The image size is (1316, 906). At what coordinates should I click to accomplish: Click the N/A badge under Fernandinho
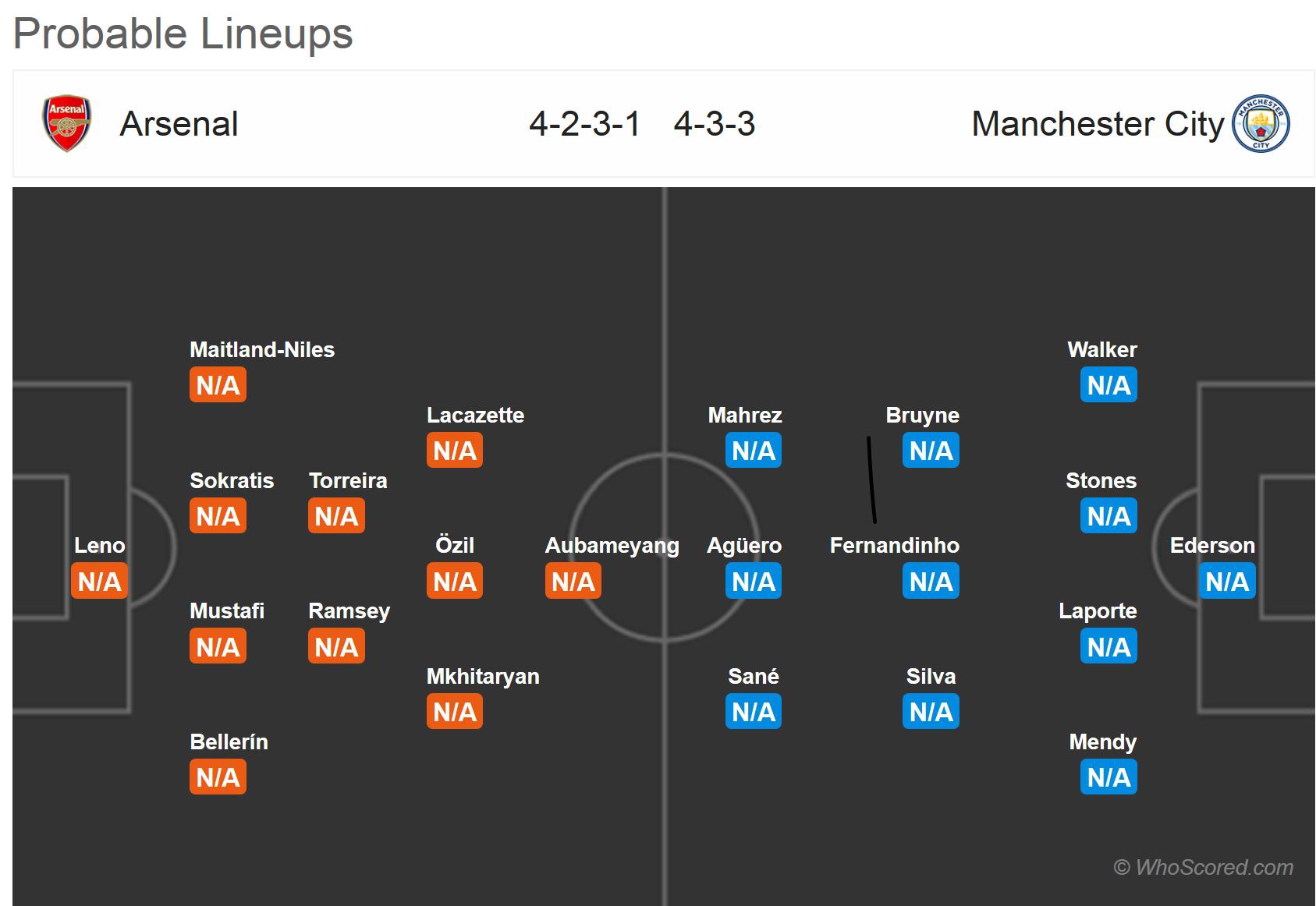pyautogui.click(x=931, y=582)
